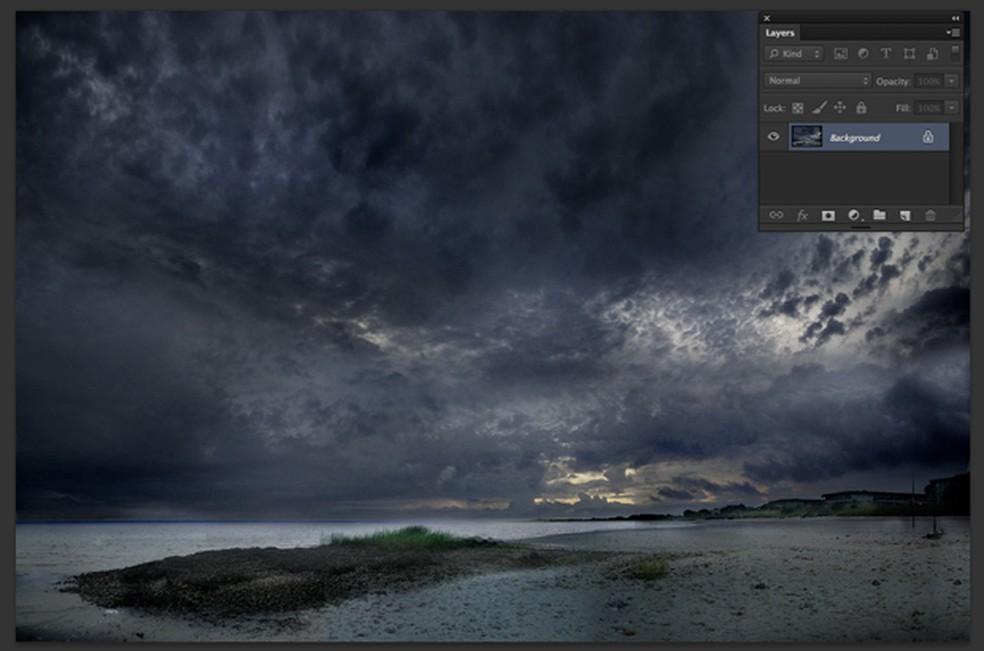This screenshot has width=984, height=651.
Task: Open the Kind filter type dropdown
Action: (794, 53)
